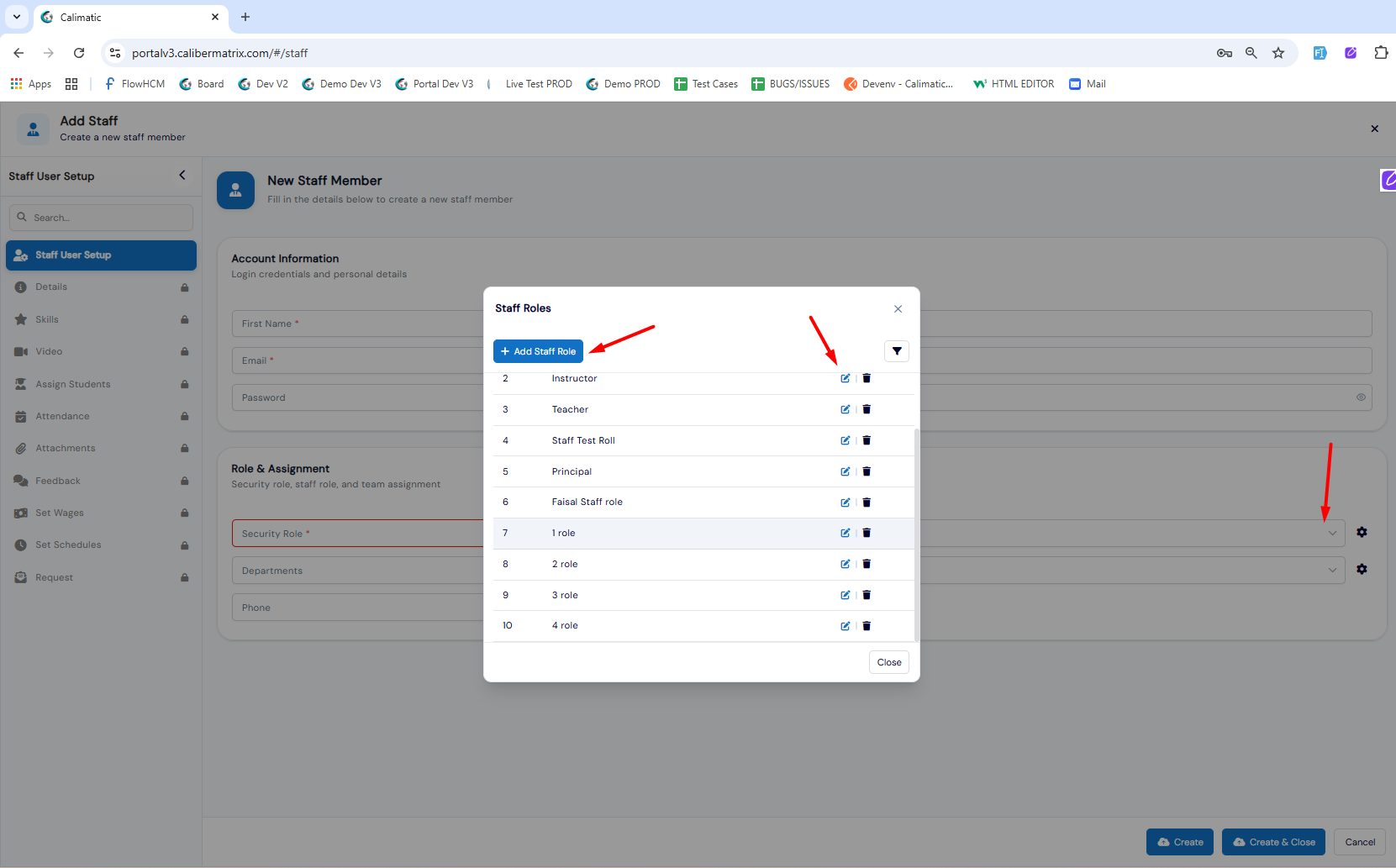
Task: Open the Skills sidebar section
Action: pyautogui.click(x=101, y=319)
